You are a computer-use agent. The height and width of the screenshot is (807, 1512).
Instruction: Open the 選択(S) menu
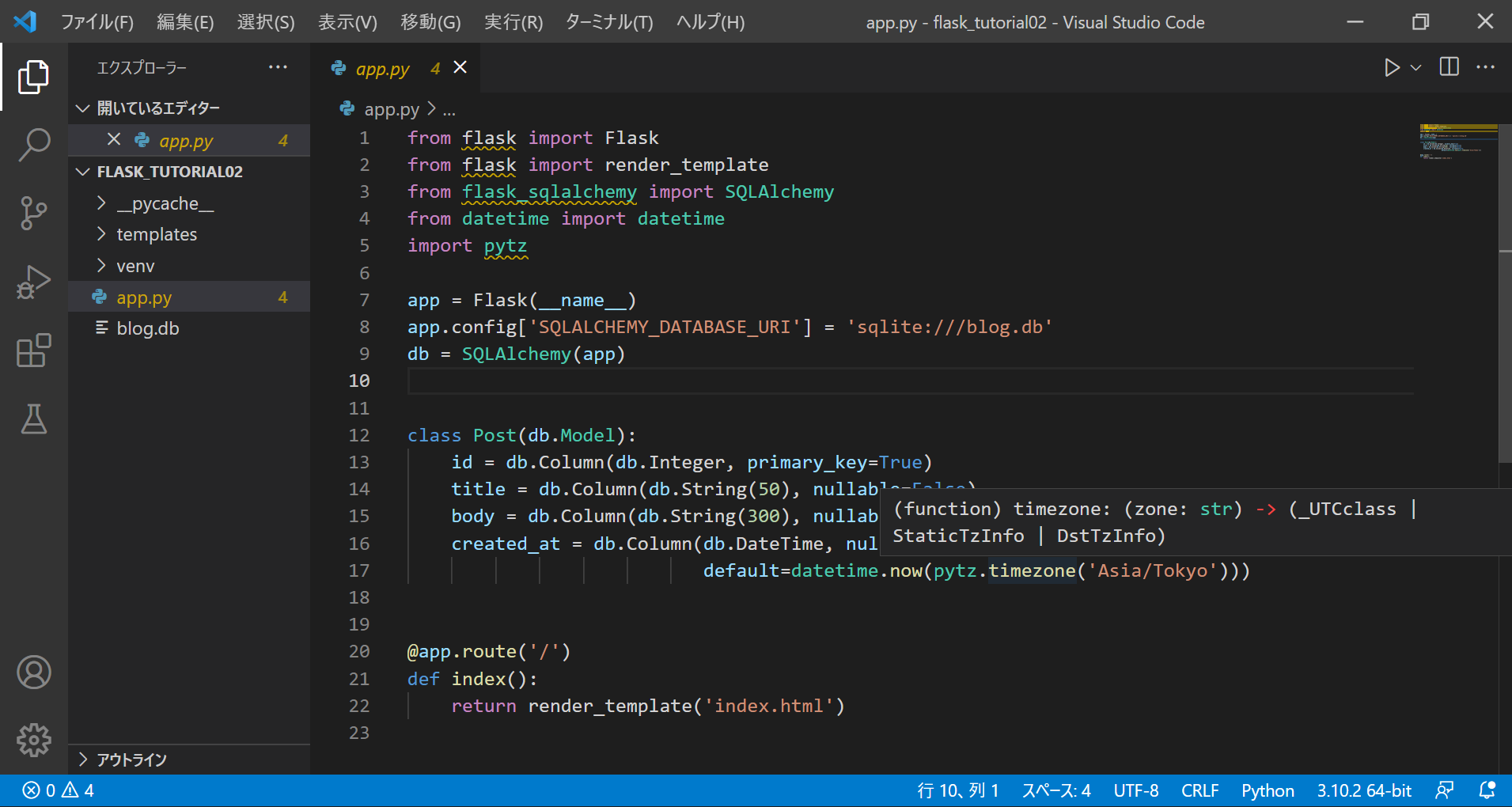266,22
